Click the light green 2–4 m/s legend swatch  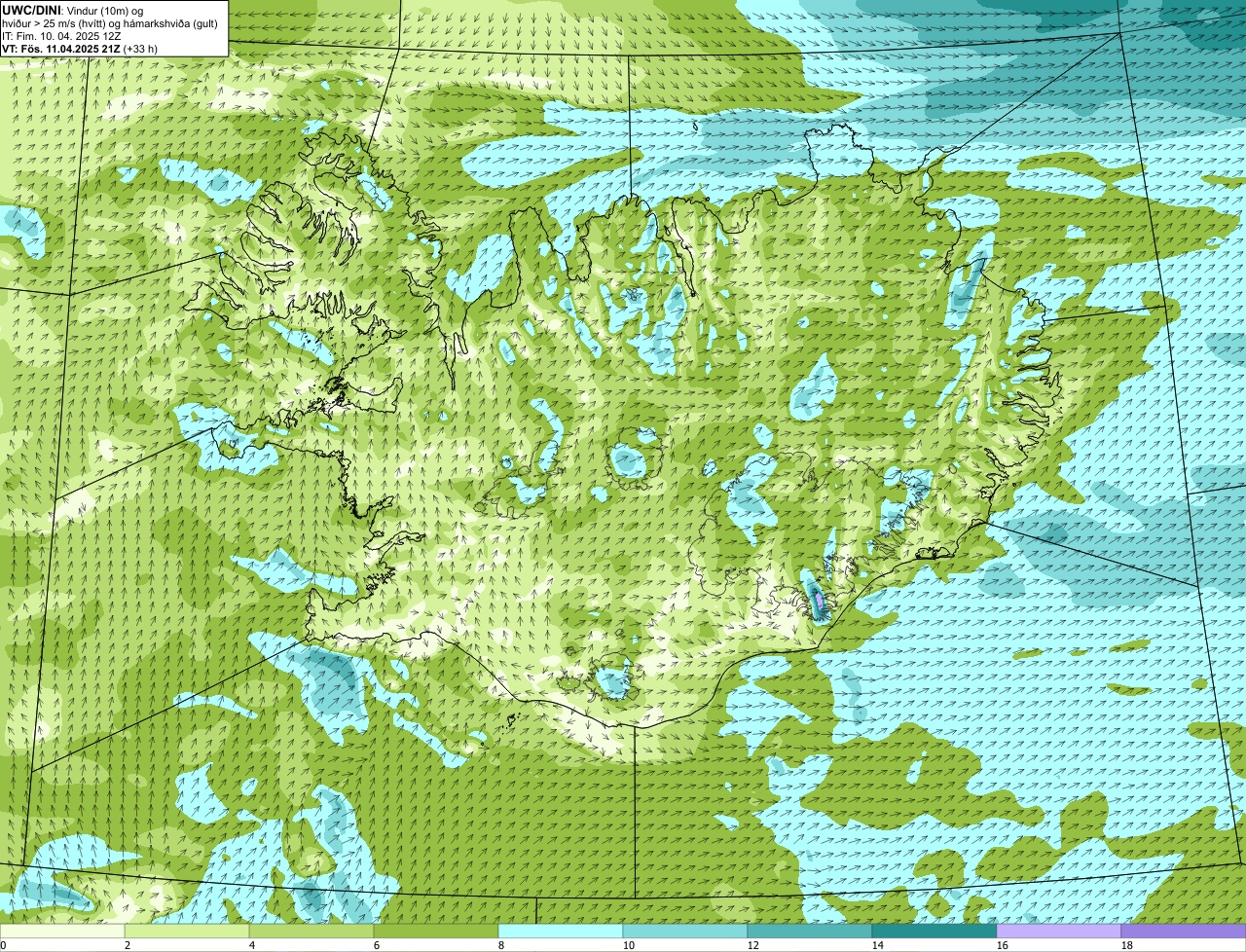[187, 931]
